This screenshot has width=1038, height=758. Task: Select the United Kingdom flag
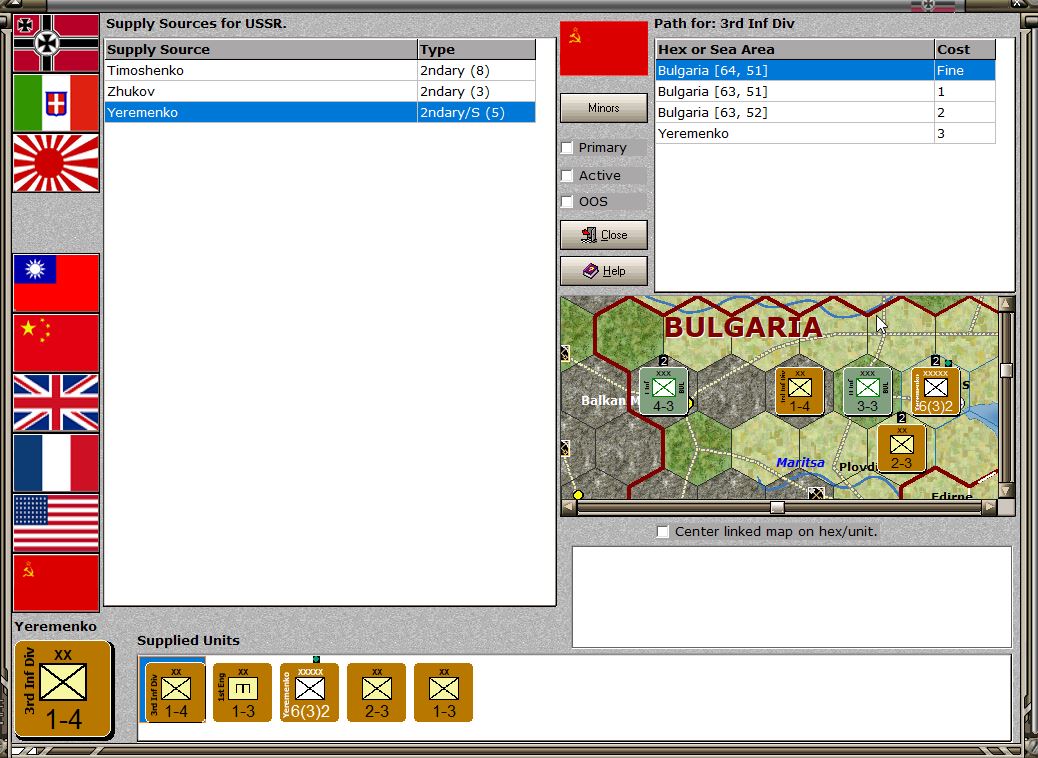(x=56, y=403)
